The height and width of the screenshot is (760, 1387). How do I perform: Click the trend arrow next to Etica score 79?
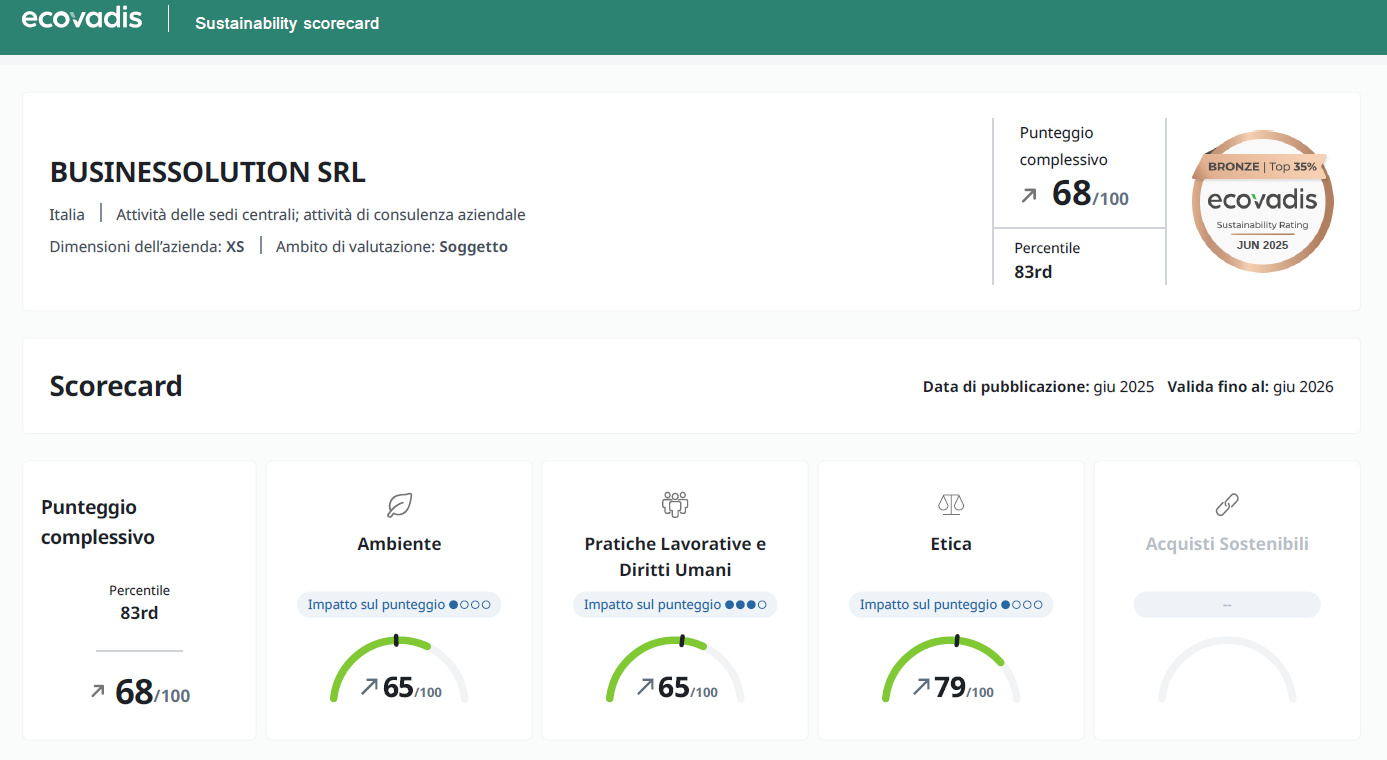pyautogui.click(x=922, y=687)
